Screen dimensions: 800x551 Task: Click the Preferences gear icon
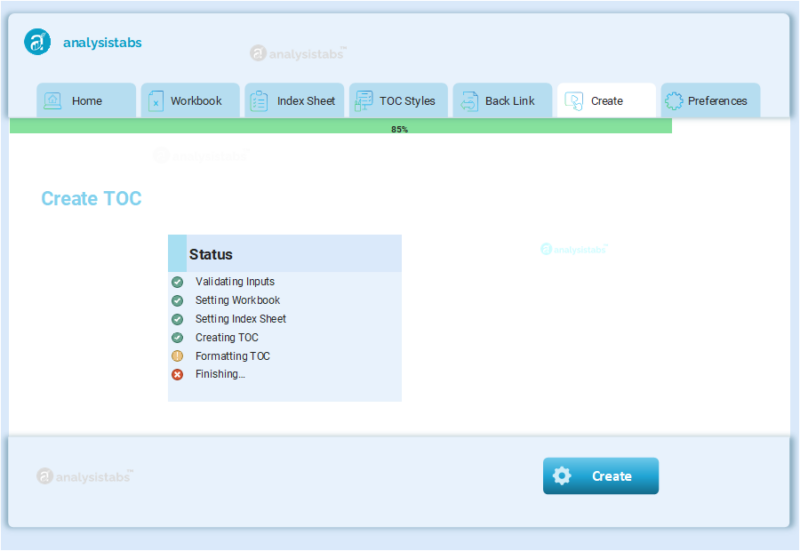coord(674,101)
